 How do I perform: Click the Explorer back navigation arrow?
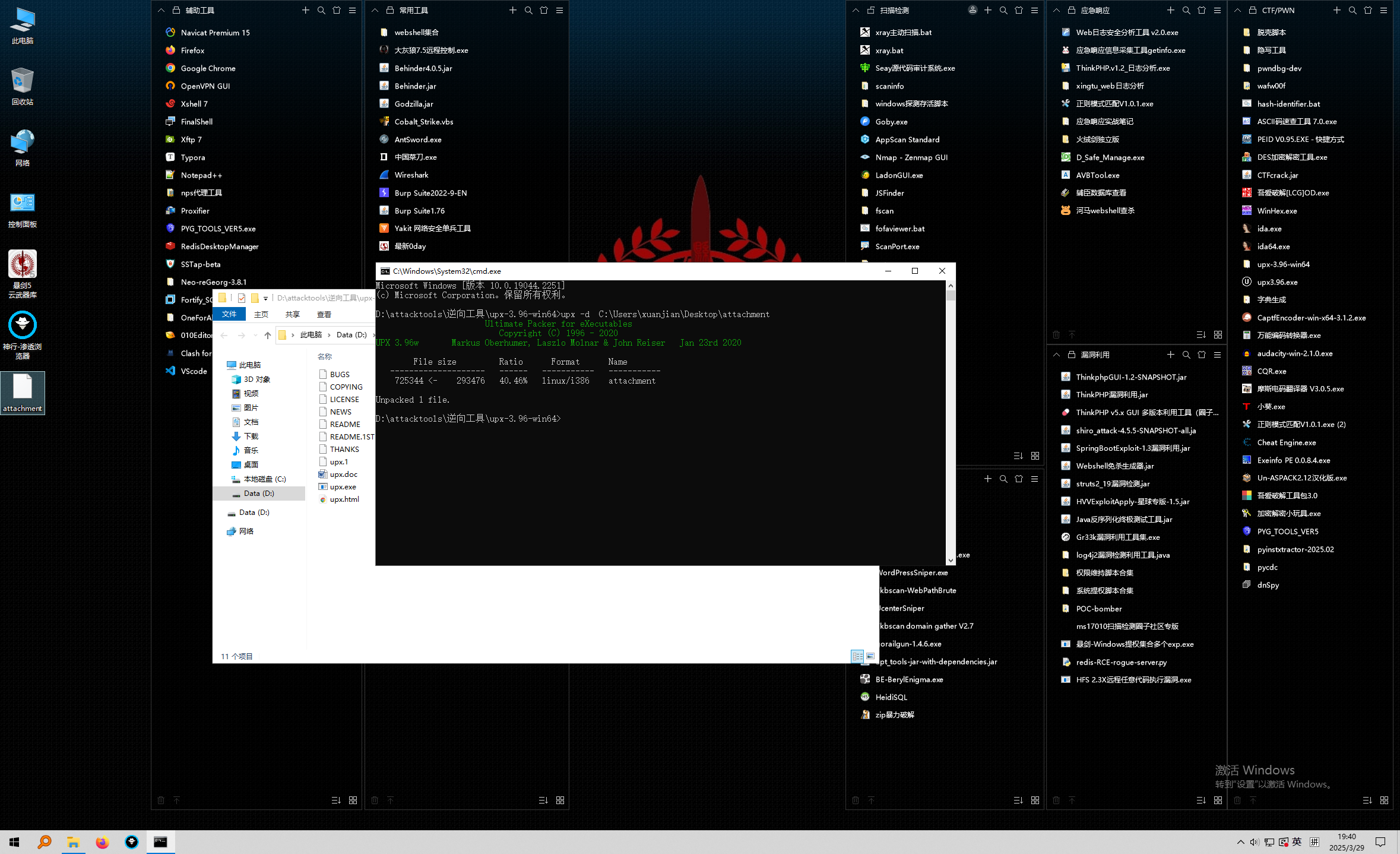pos(224,335)
